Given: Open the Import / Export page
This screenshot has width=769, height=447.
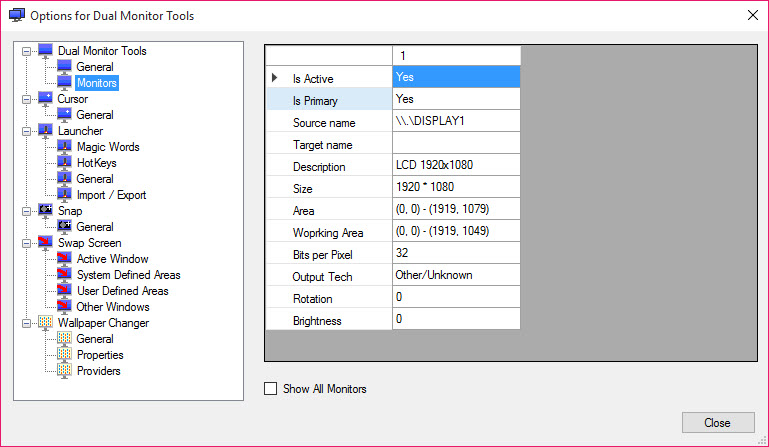Looking at the screenshot, I should [x=111, y=195].
